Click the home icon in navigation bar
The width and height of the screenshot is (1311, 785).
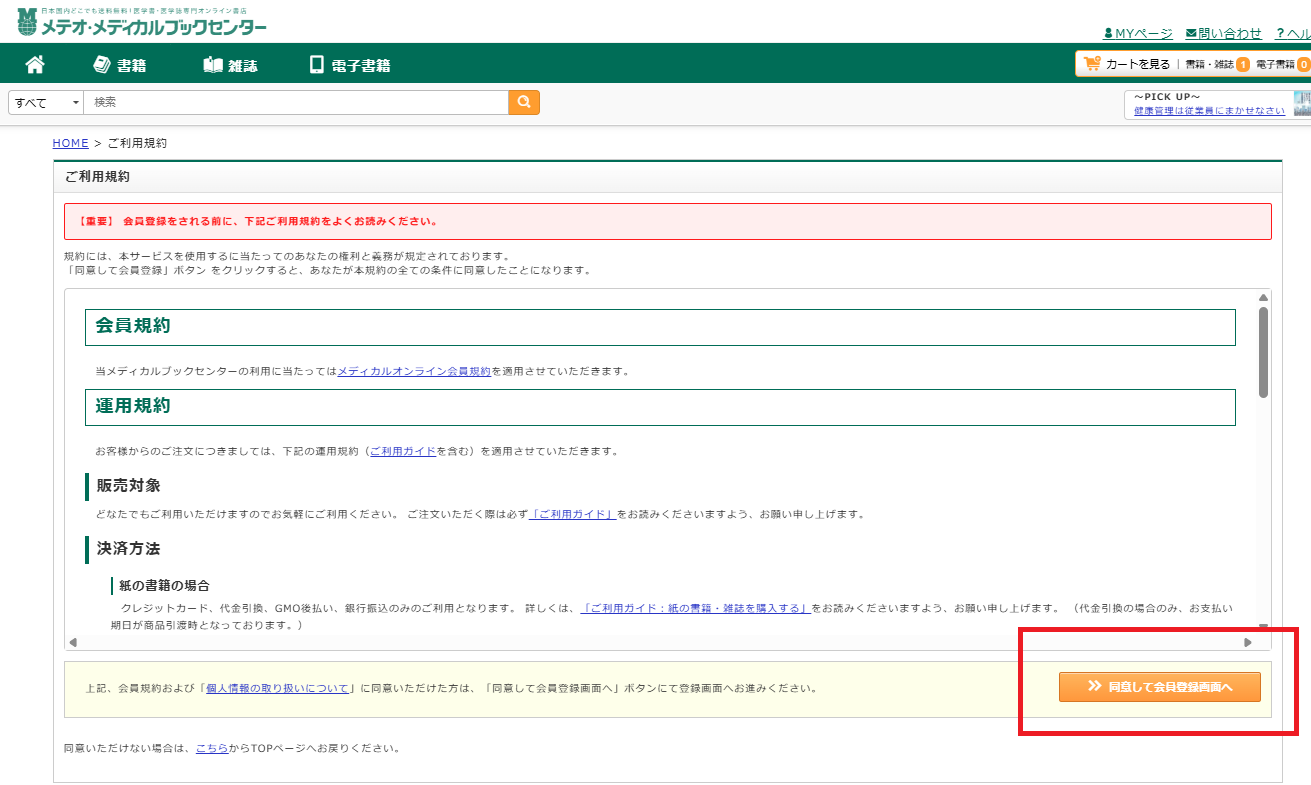[x=35, y=65]
